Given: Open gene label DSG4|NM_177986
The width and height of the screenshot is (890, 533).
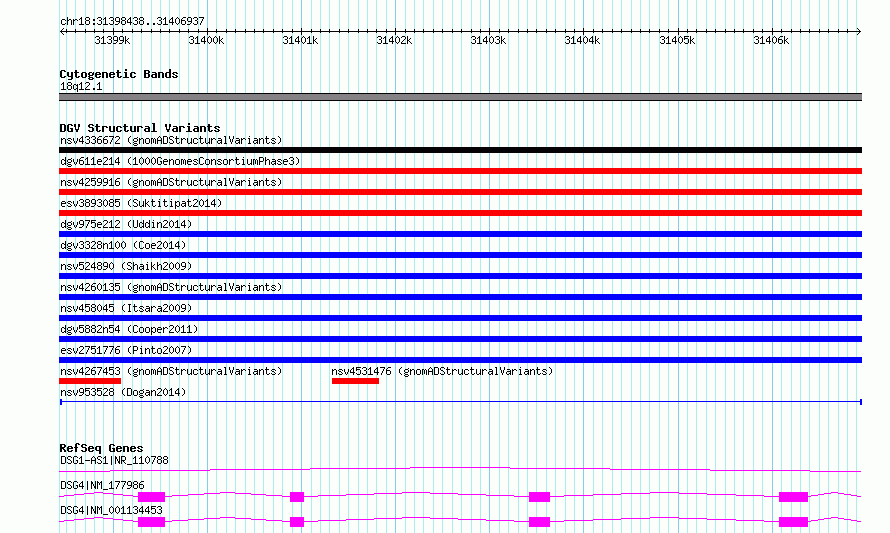Looking at the screenshot, I should [102, 485].
